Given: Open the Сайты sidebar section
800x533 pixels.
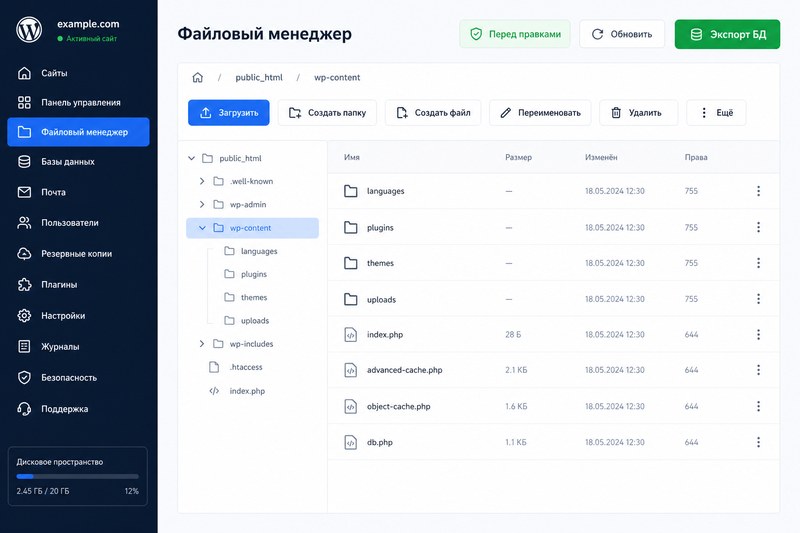Looking at the screenshot, I should click(78, 73).
